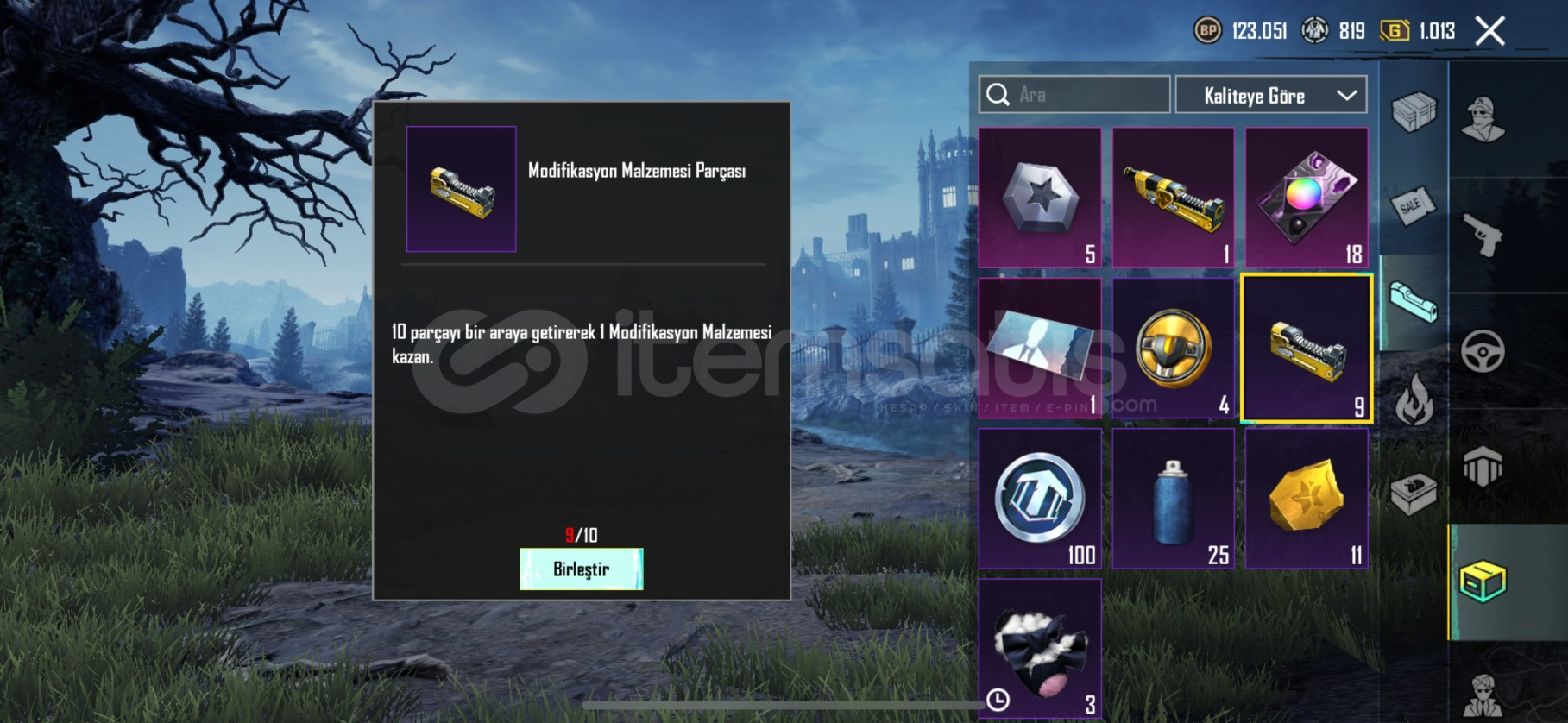Select the parachute backpack category icon
The height and width of the screenshot is (723, 1568).
tap(1483, 467)
